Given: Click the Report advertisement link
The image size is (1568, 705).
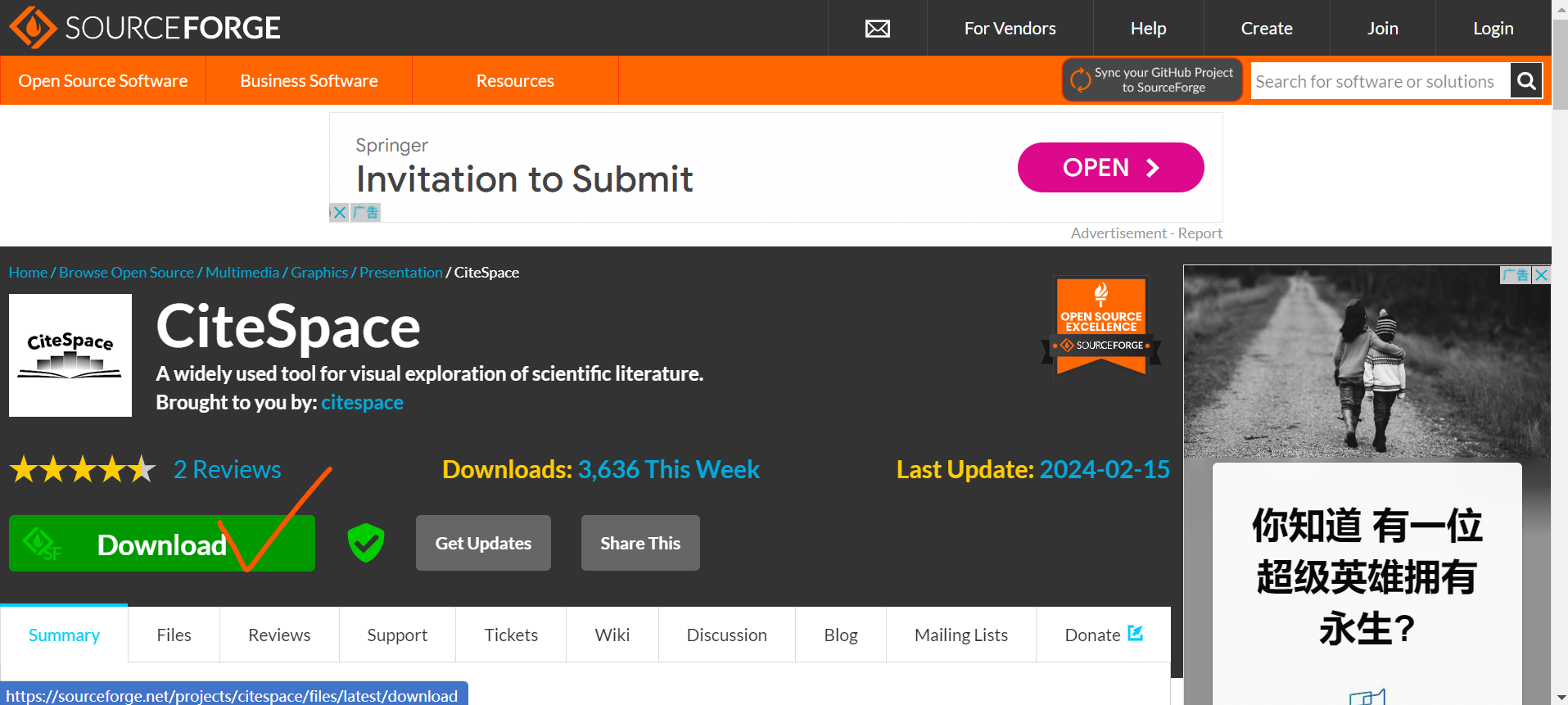Looking at the screenshot, I should [x=1200, y=233].
